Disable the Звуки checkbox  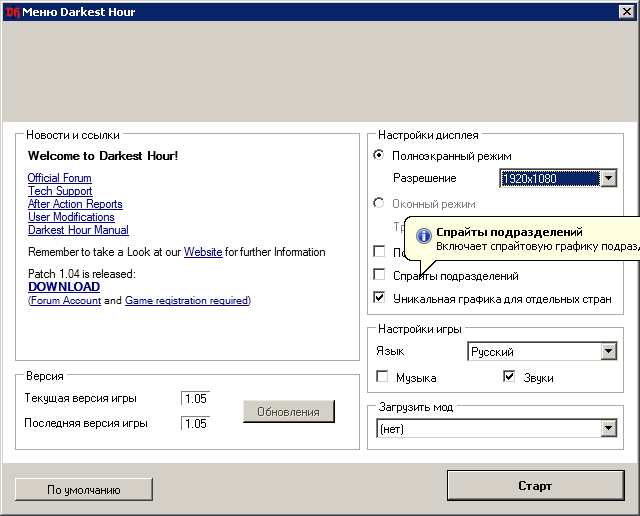click(509, 377)
